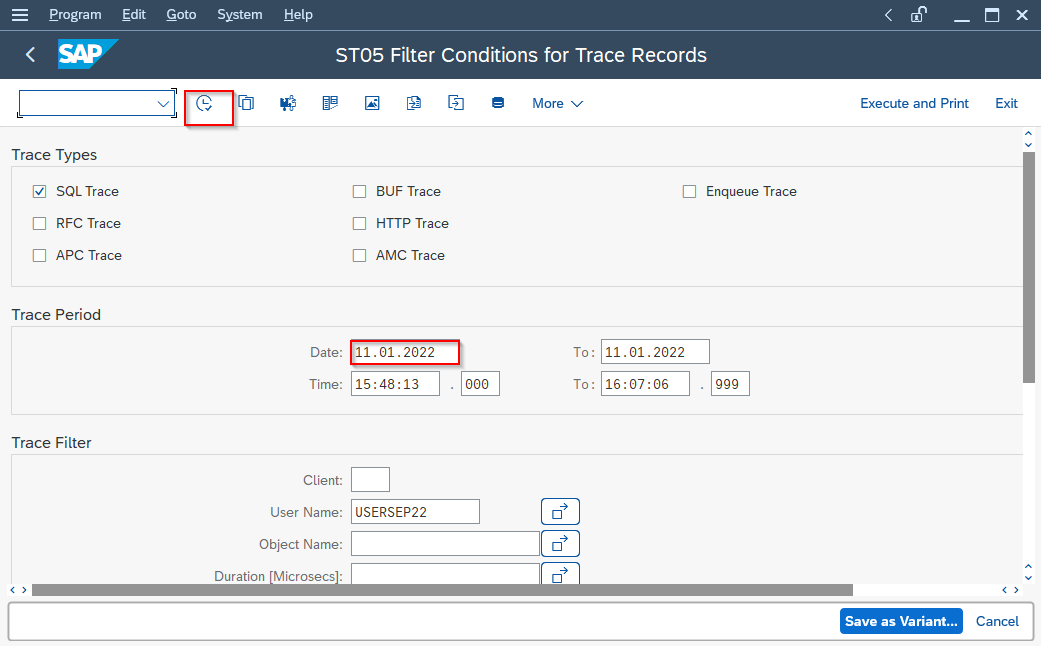Image resolution: width=1041 pixels, height=646 pixels.
Task: Click the User Name field USERSEP22
Action: coord(415,512)
